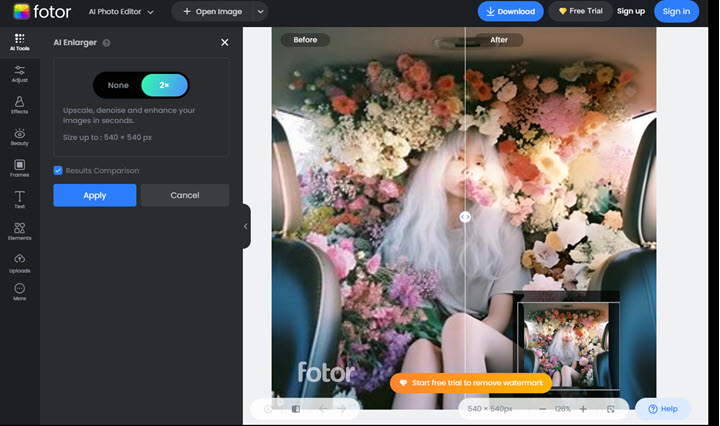
Task: Open the AI Tools sidebar panel
Action: (x=19, y=41)
